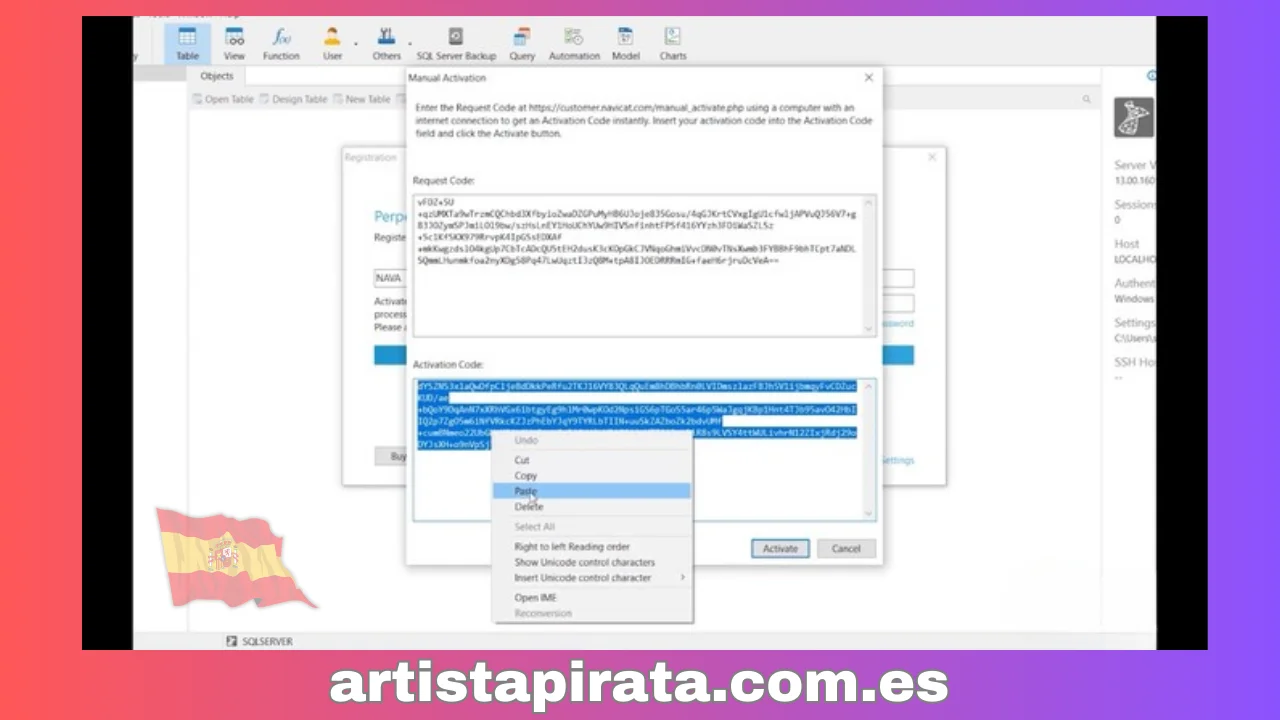Click the Cancel button
Viewport: 1280px width, 720px height.
(846, 548)
